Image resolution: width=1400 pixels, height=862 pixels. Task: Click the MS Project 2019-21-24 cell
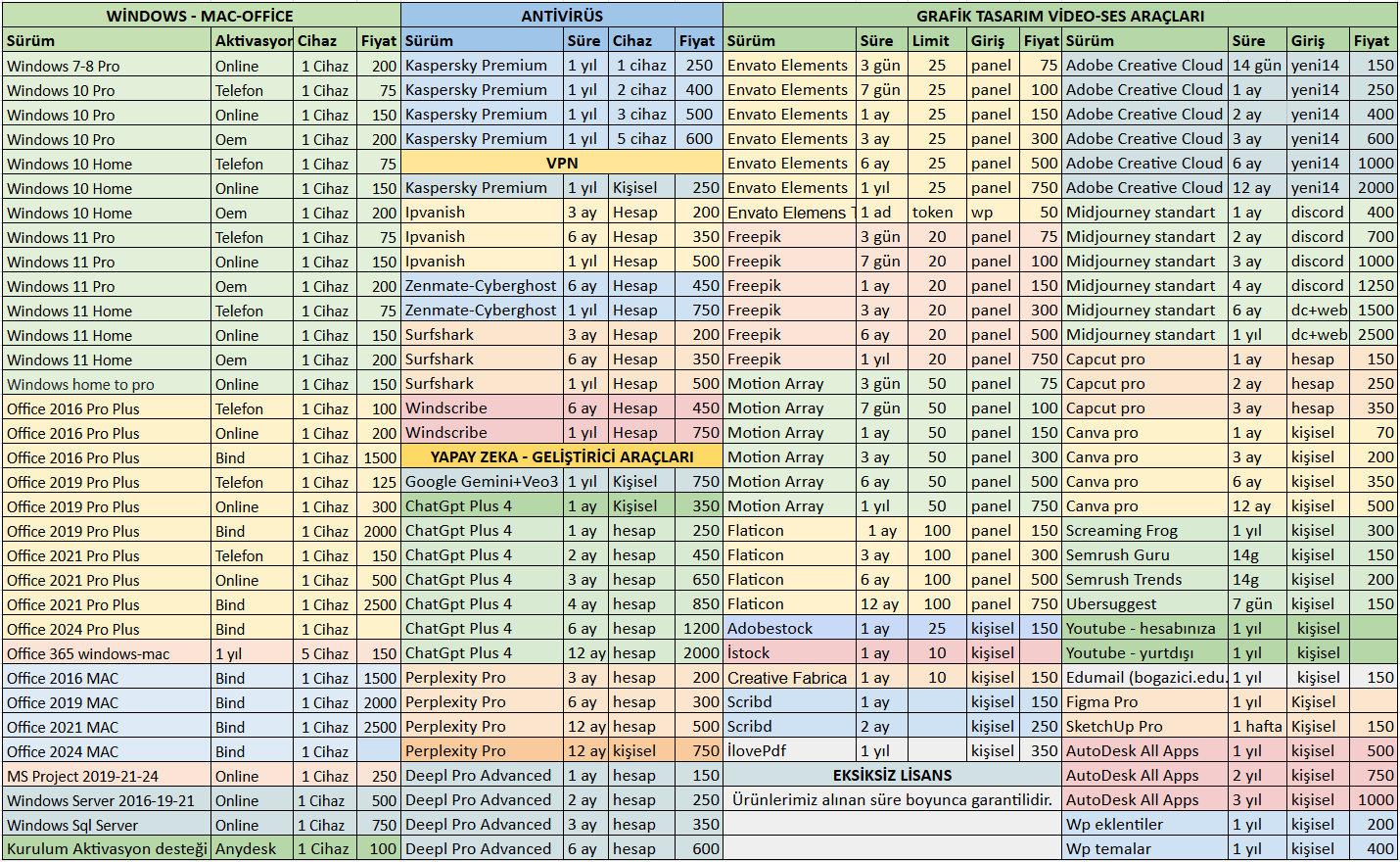point(82,776)
